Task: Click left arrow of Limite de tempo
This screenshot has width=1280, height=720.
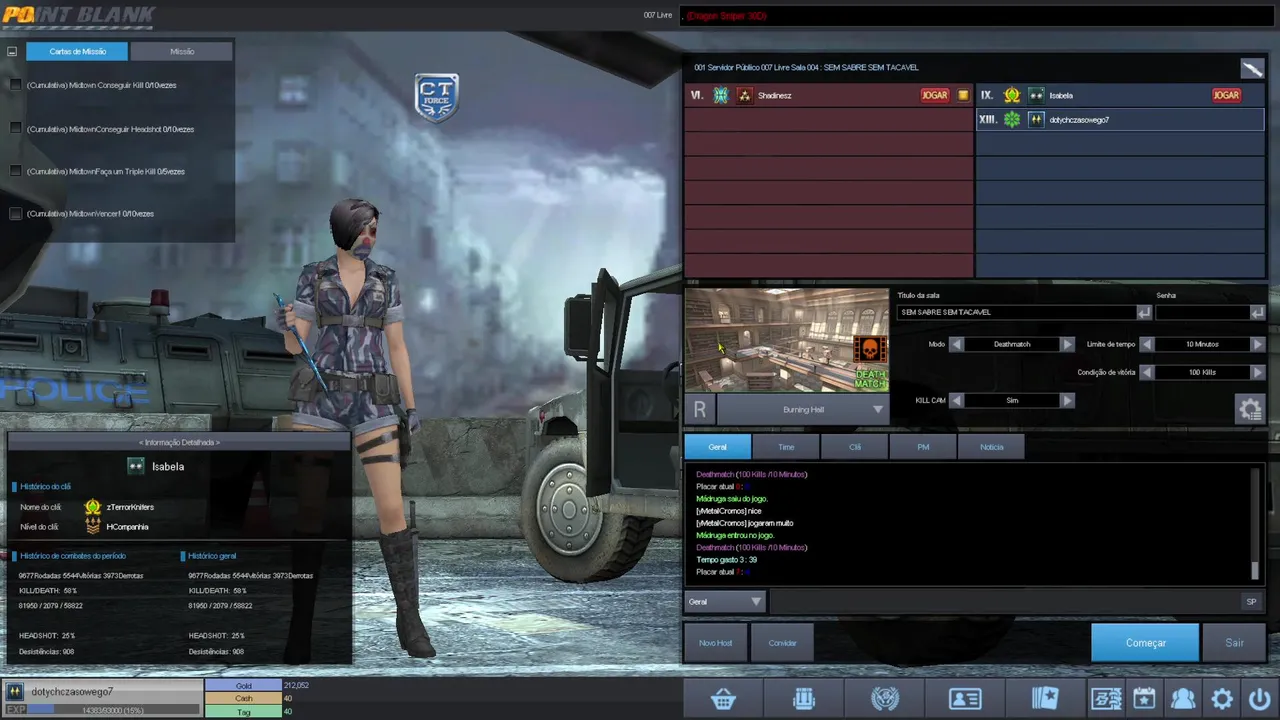Action: tap(1147, 344)
